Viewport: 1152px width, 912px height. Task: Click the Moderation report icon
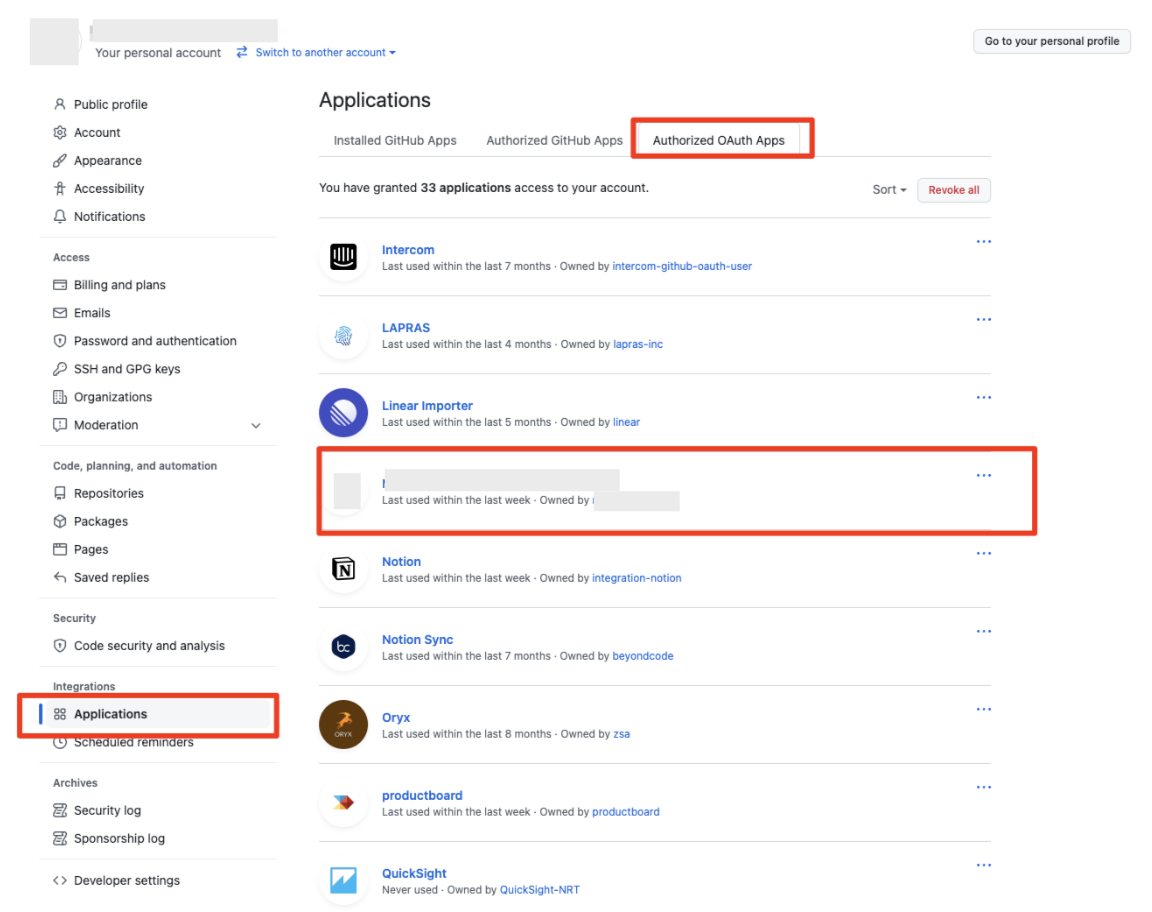coord(60,425)
